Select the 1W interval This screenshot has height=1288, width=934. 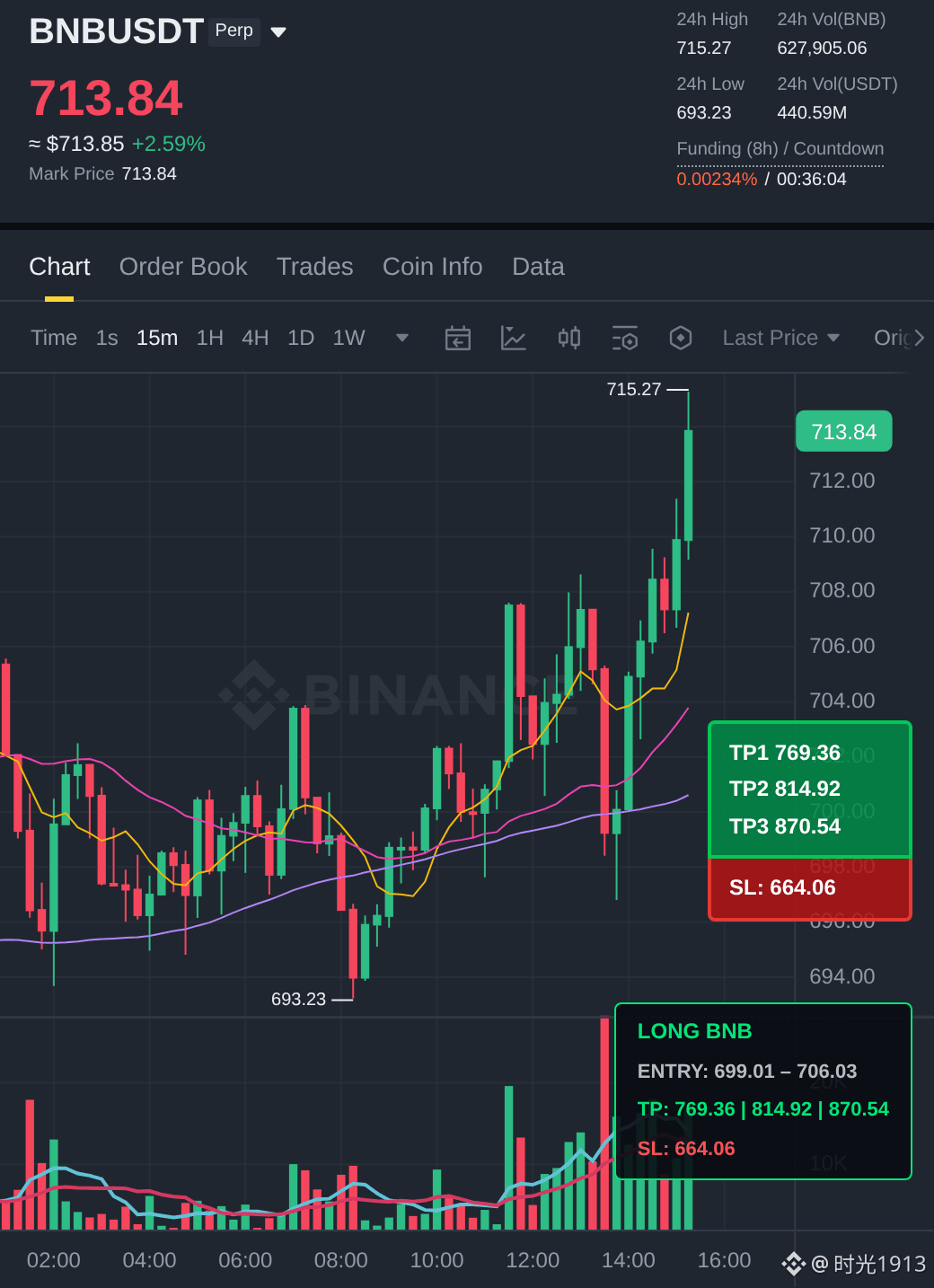(349, 338)
